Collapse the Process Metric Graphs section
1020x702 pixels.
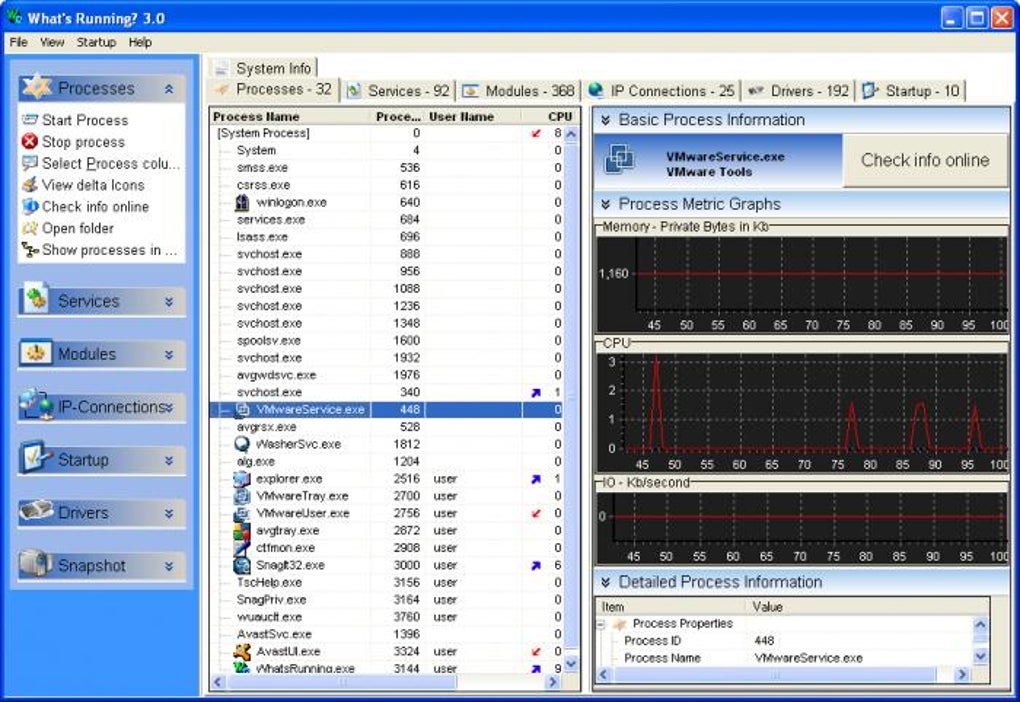605,204
